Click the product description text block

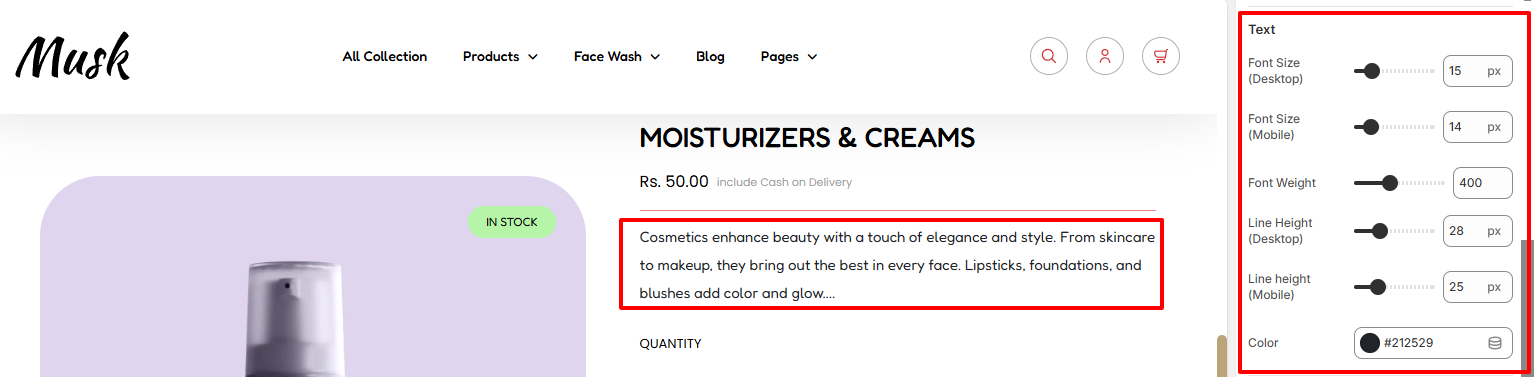892,266
